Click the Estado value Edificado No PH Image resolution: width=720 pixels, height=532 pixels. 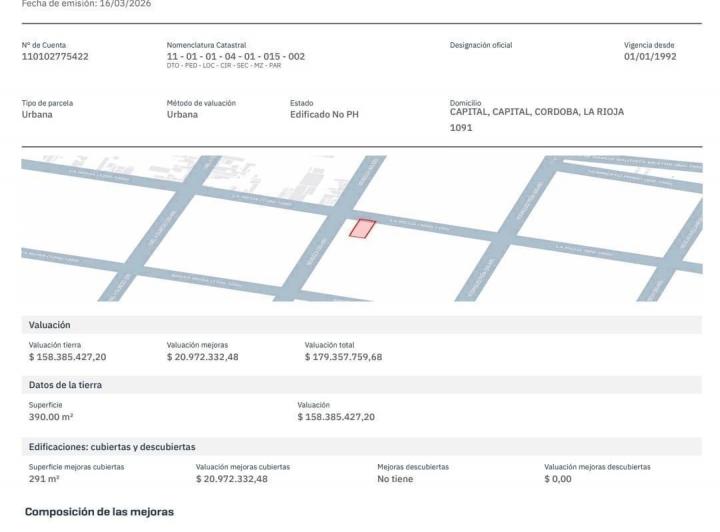pos(324,114)
